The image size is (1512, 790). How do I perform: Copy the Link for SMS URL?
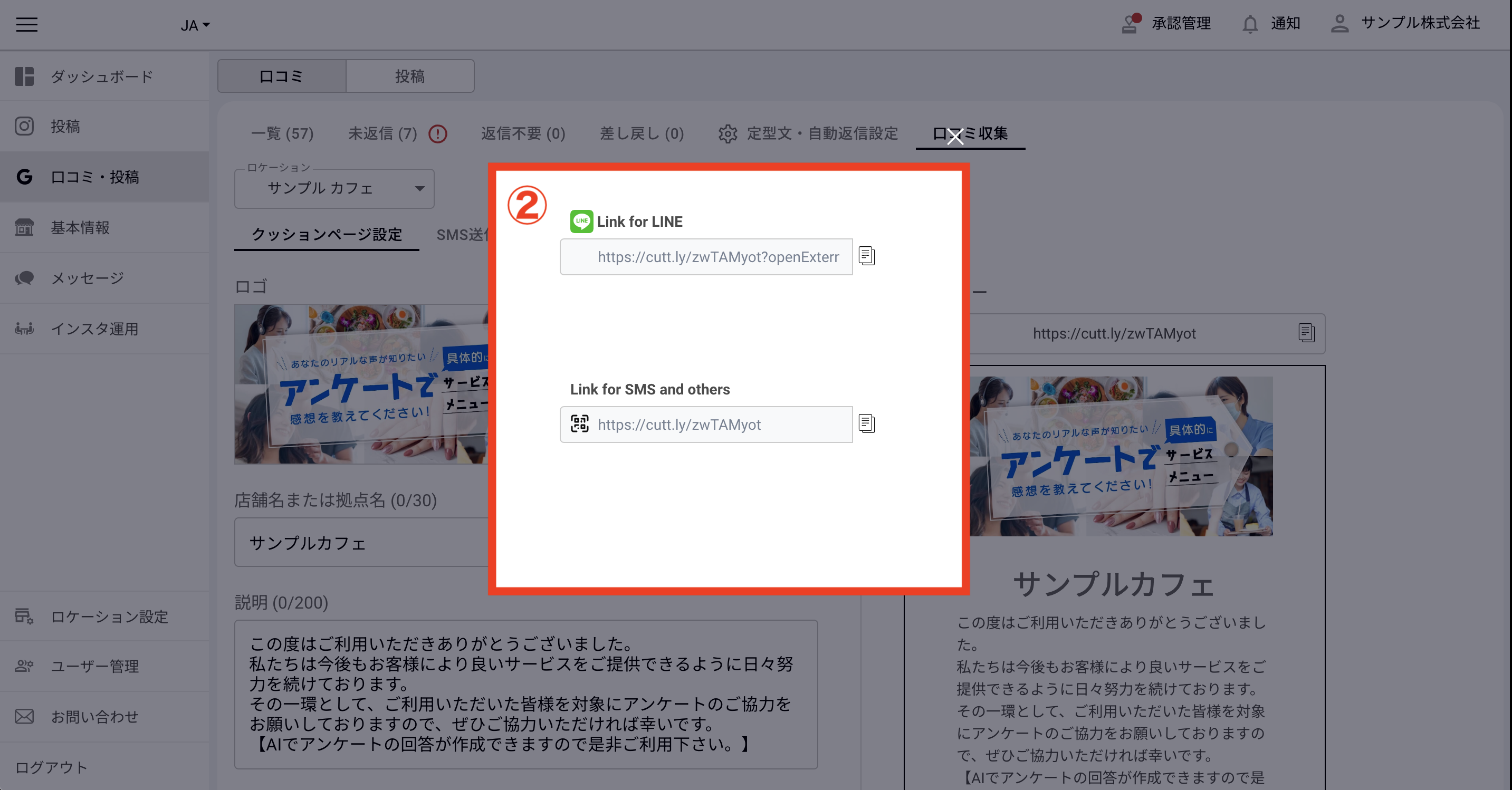click(x=867, y=425)
